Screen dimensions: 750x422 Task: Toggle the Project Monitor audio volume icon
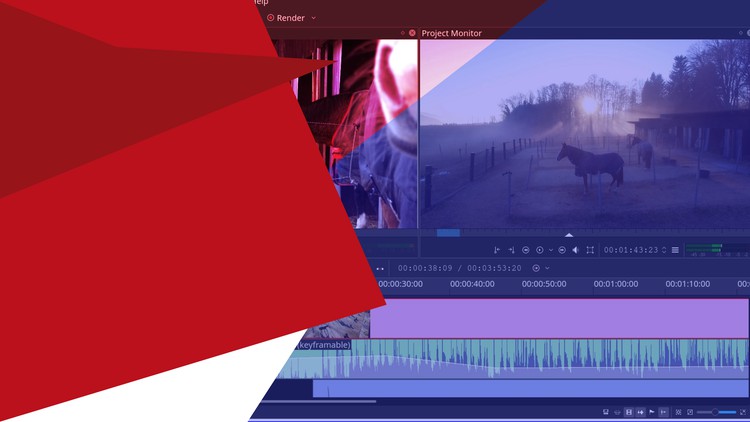click(x=576, y=250)
